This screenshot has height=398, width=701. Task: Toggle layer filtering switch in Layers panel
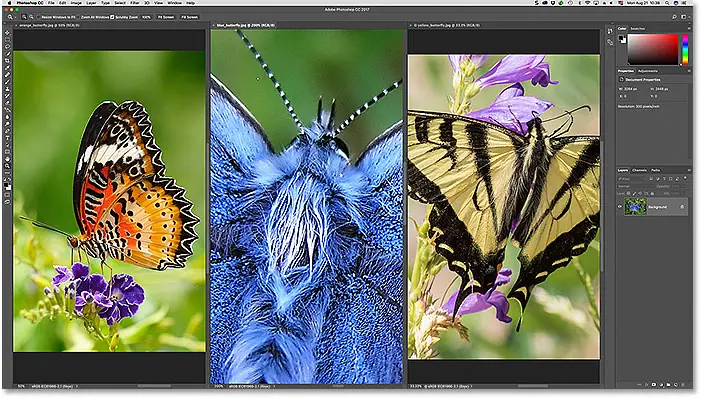click(685, 178)
